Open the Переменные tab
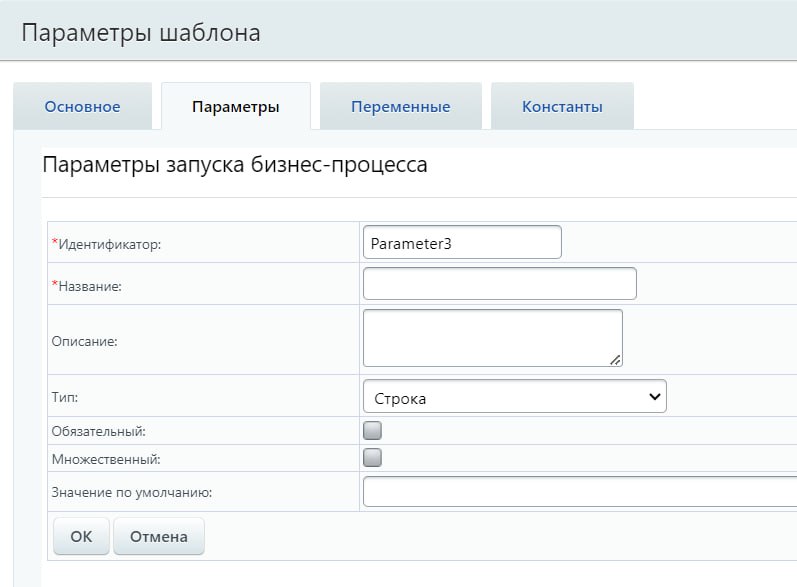 coord(400,107)
